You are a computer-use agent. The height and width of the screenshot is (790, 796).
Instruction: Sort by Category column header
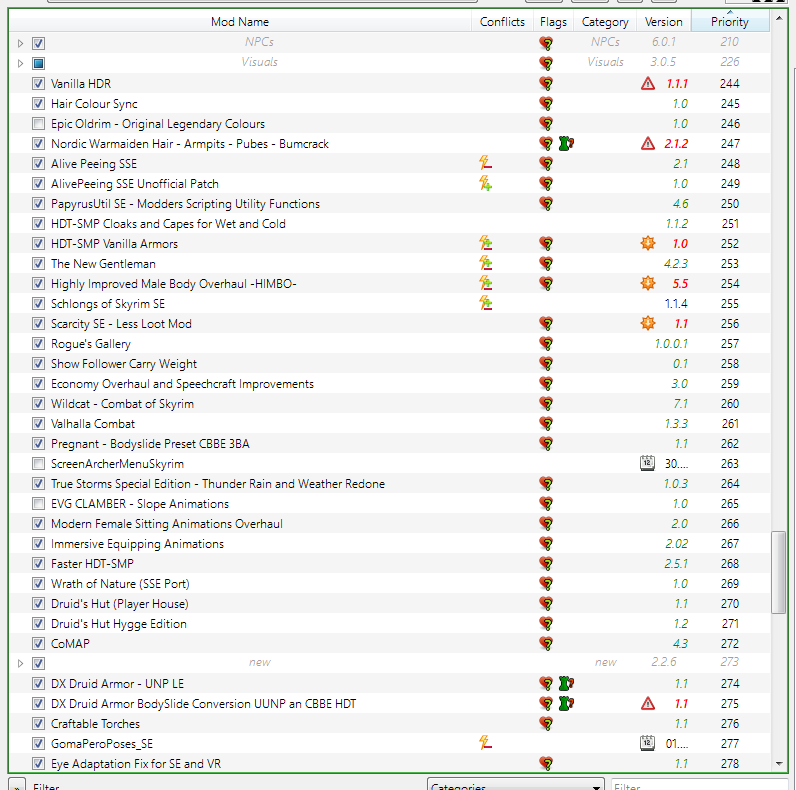[605, 22]
